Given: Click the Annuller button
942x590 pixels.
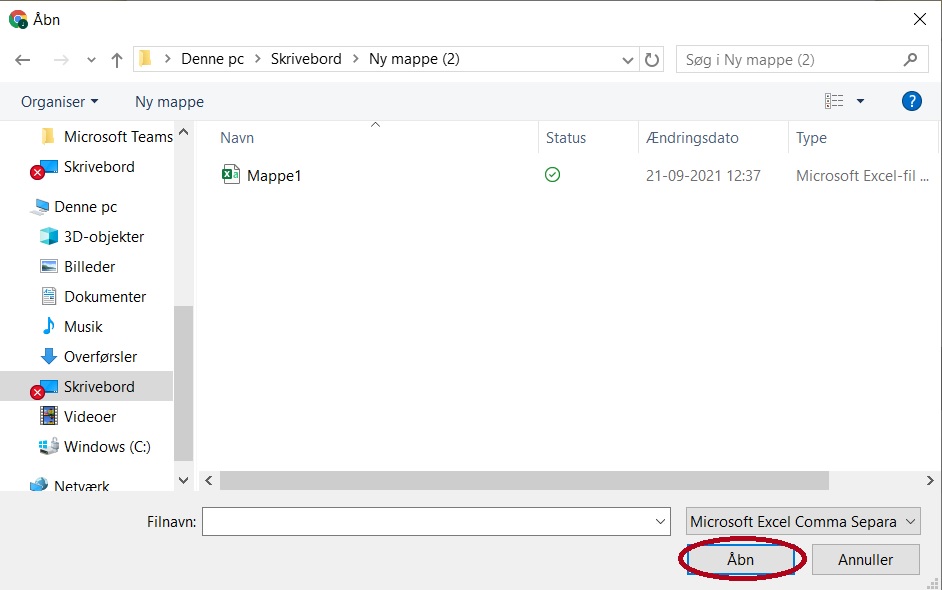Looking at the screenshot, I should (x=865, y=560).
